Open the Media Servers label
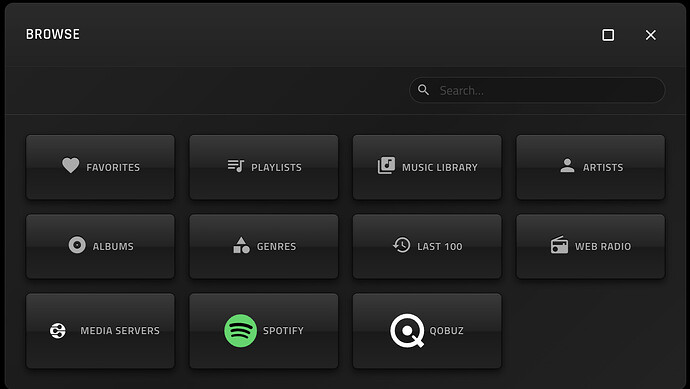The height and width of the screenshot is (389, 690). tap(120, 330)
